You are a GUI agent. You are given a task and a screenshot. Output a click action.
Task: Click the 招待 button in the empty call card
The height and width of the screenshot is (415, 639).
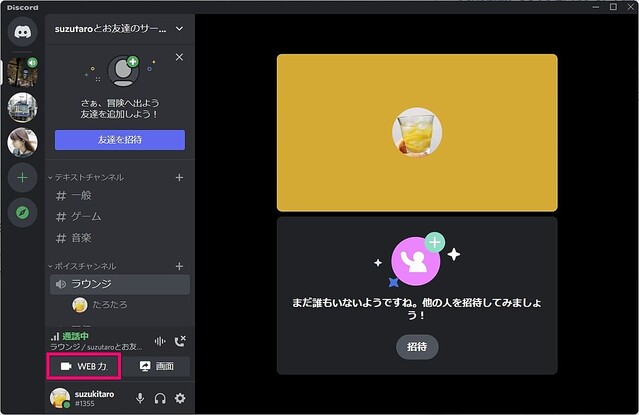tap(416, 346)
